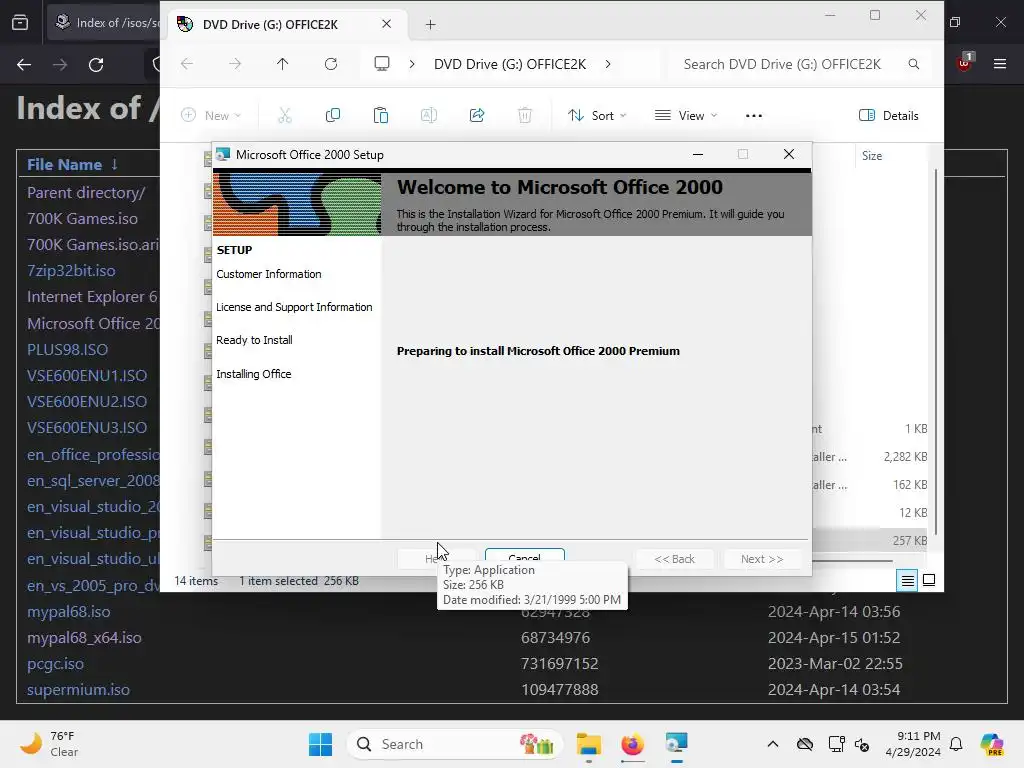Open the Windows Start menu

(320, 744)
